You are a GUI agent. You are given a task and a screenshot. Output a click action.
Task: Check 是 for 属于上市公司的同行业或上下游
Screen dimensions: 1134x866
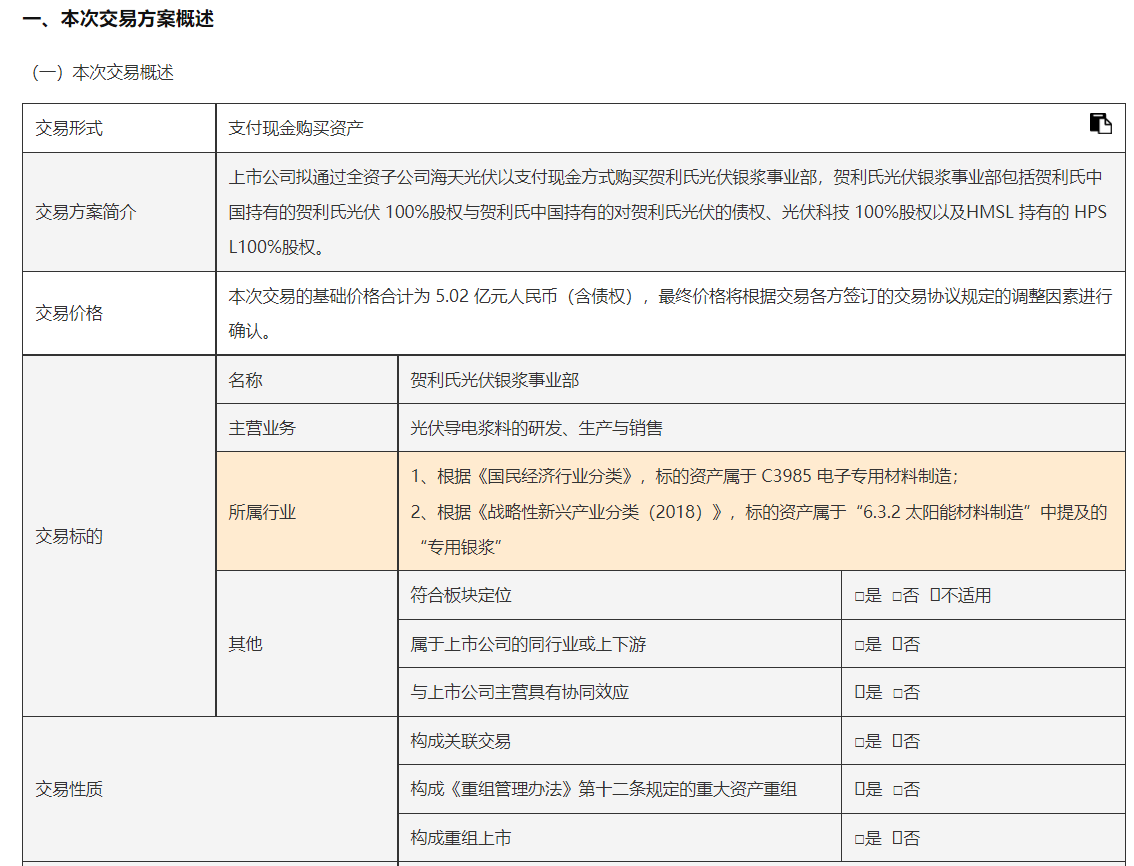(x=859, y=645)
